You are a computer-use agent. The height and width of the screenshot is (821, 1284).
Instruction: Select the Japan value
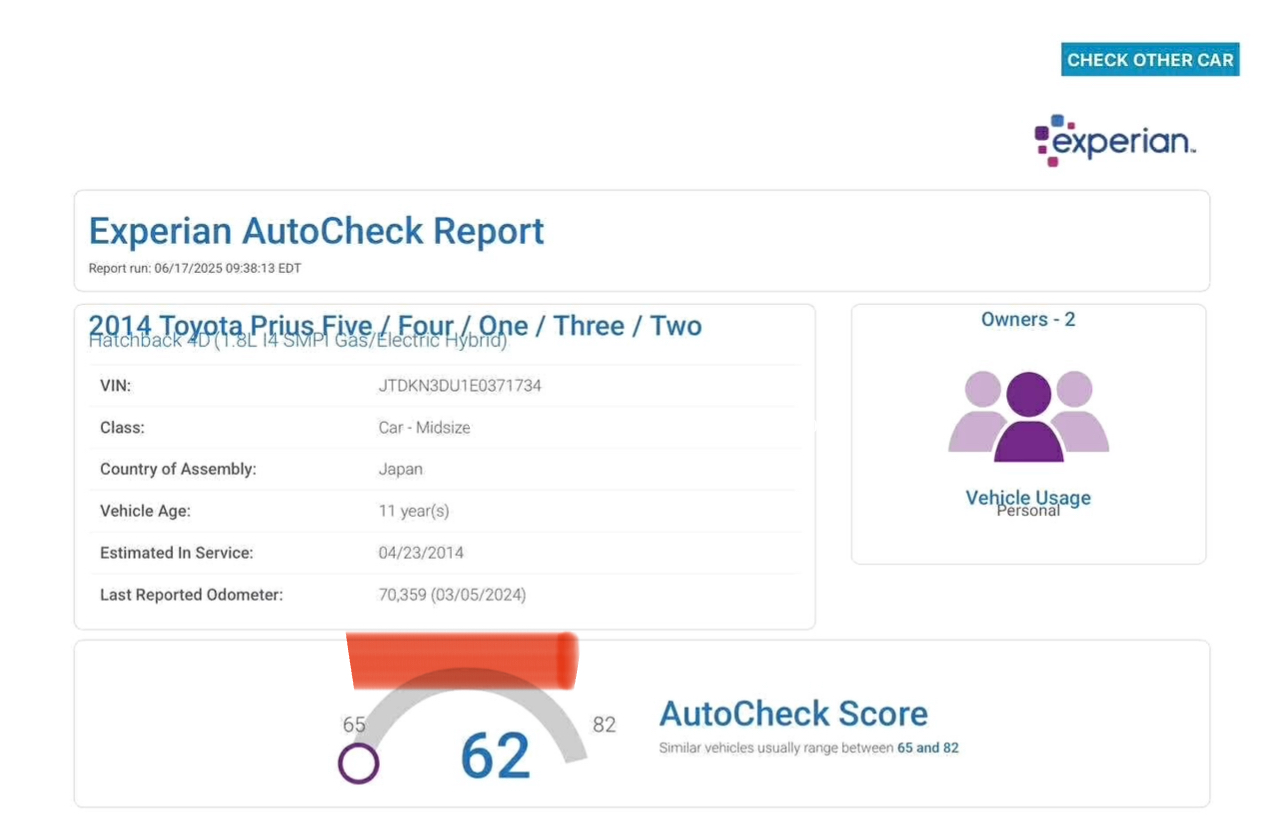400,469
